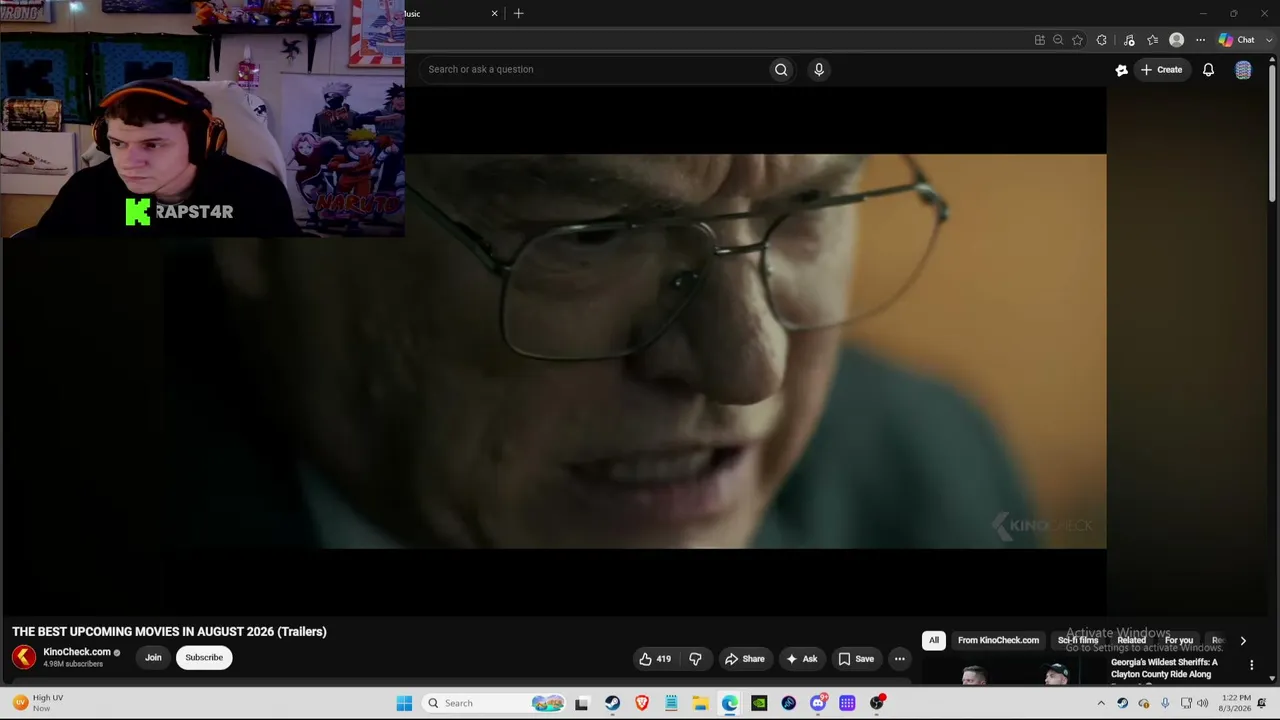This screenshot has height=720, width=1280.
Task: Open Brave browser from the taskbar
Action: point(642,703)
